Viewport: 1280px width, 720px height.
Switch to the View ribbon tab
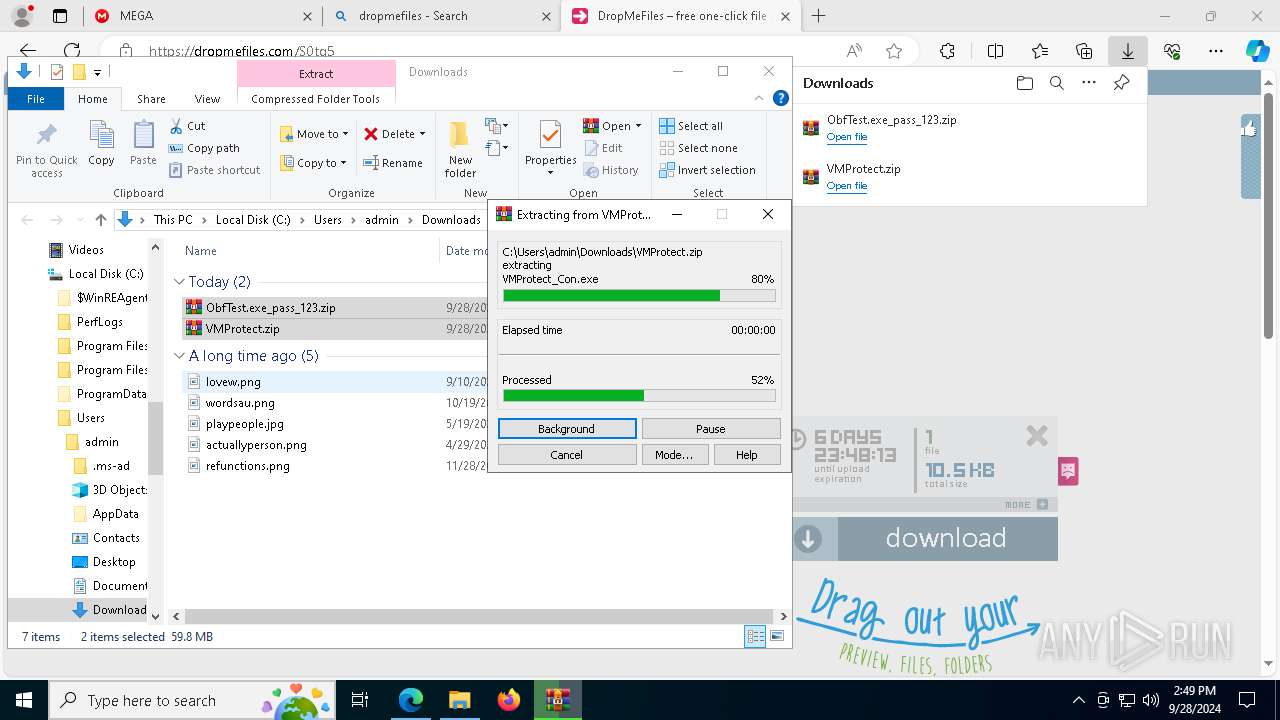click(207, 99)
